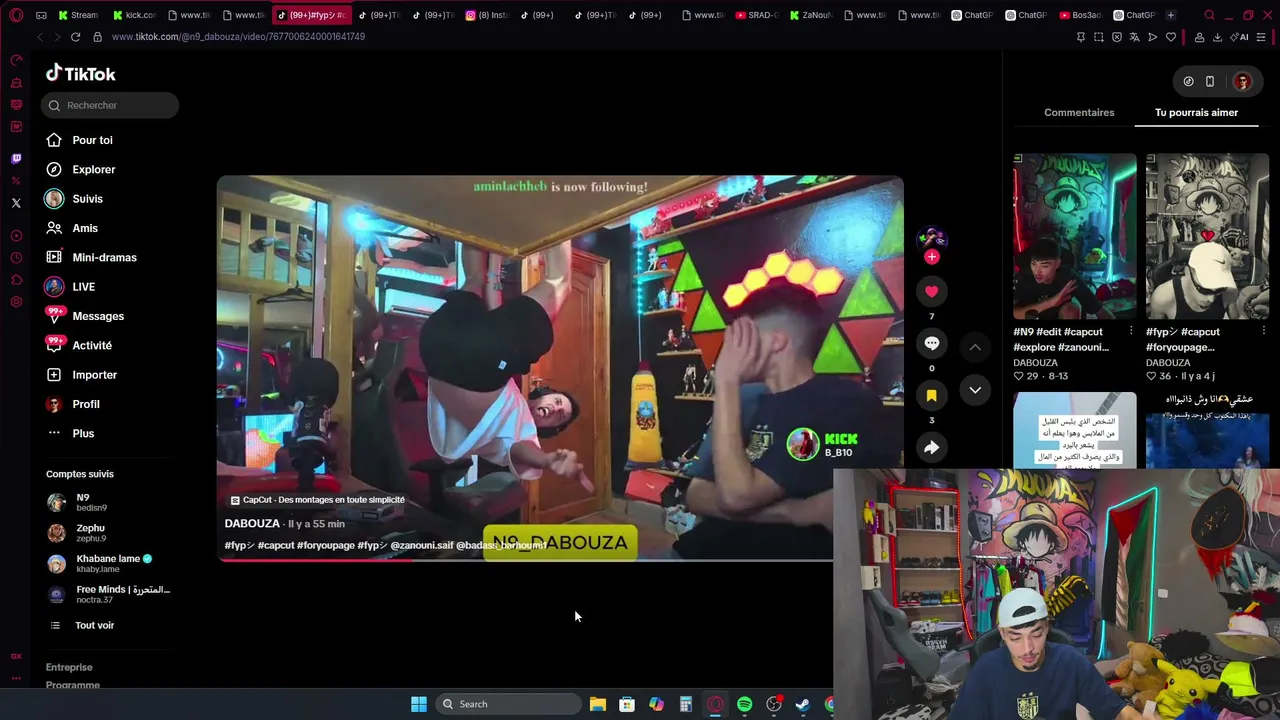Open Calculator from the taskbar
The height and width of the screenshot is (720, 1280).
[x=685, y=704]
